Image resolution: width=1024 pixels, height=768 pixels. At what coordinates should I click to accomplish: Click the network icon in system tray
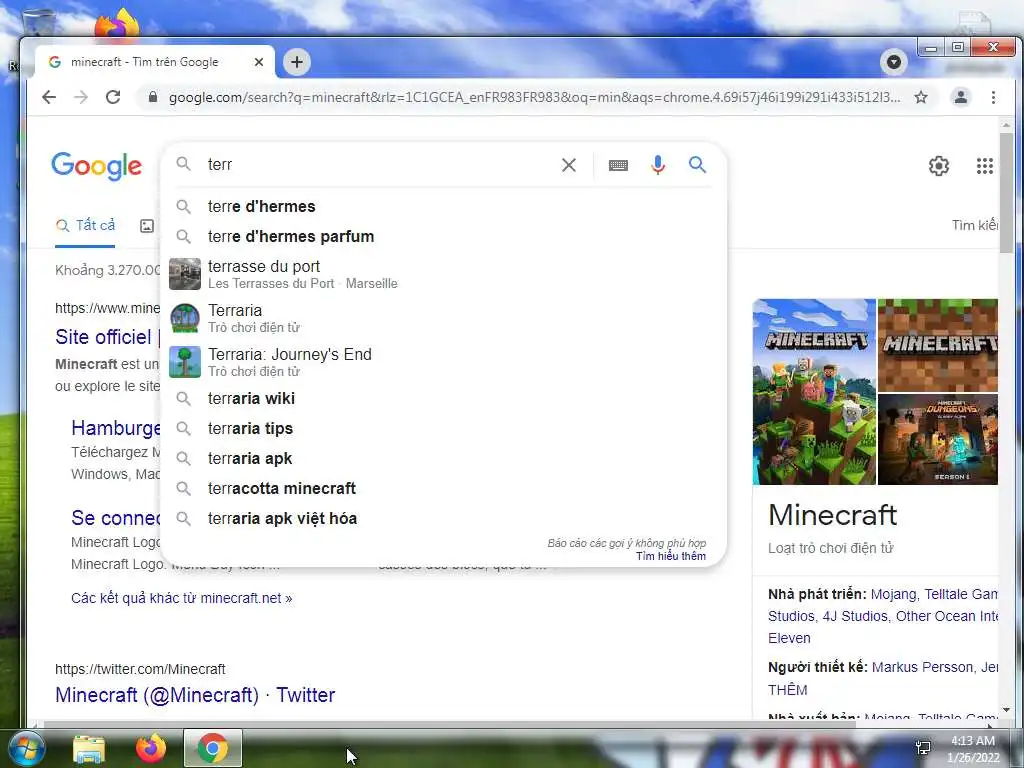pyautogui.click(x=923, y=748)
